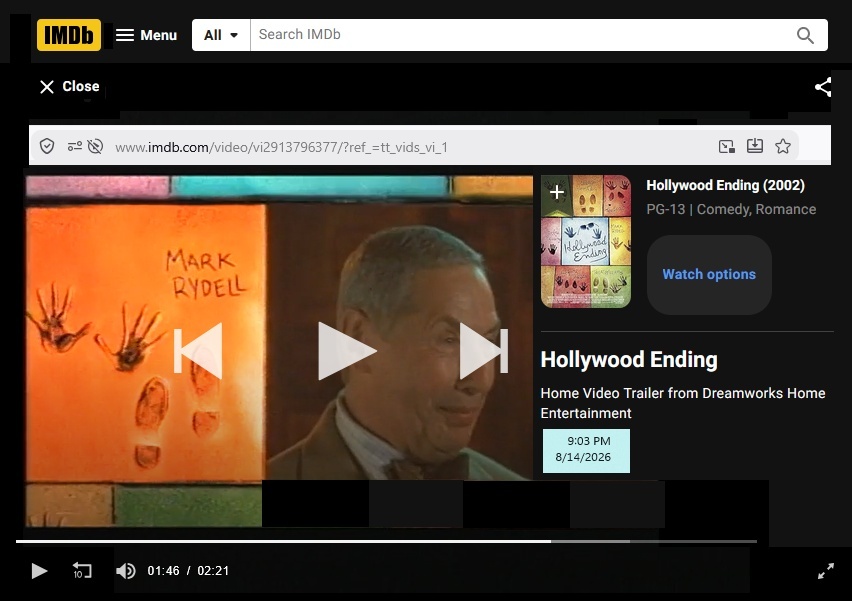Click the 9:03 PM date stamp

coord(586,450)
